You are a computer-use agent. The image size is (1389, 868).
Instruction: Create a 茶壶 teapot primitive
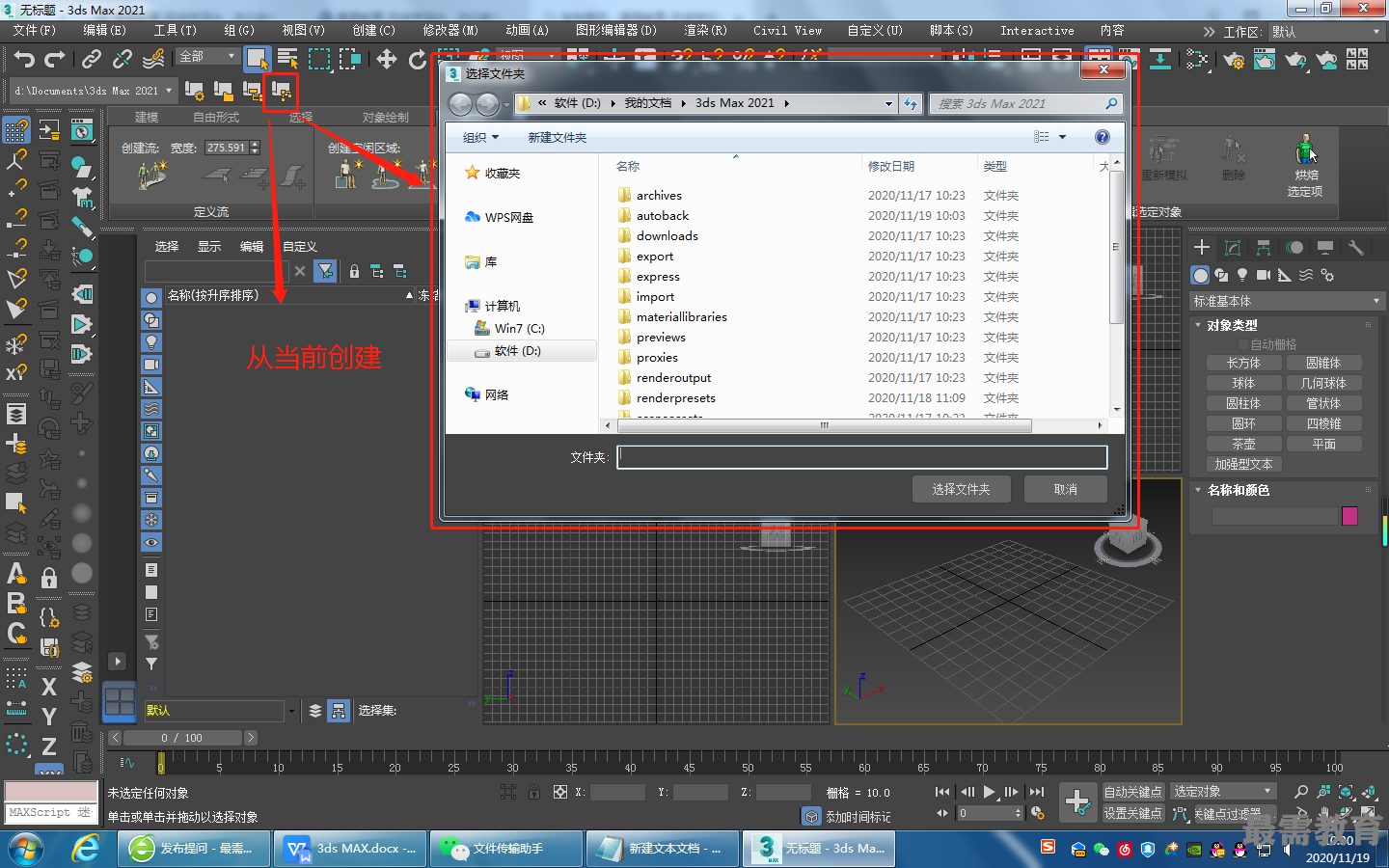click(x=1243, y=444)
